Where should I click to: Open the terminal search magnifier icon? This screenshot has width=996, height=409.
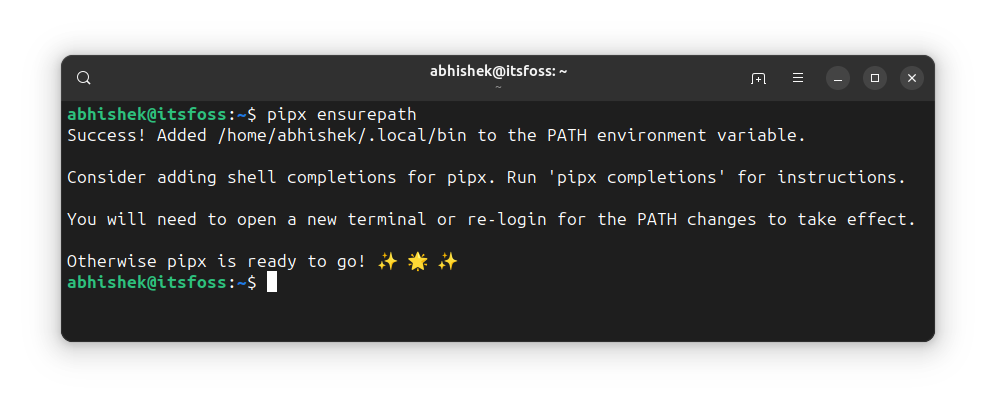click(83, 78)
